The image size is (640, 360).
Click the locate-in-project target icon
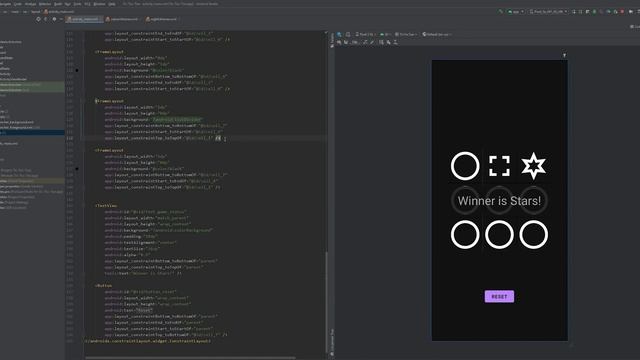[x=38, y=19]
